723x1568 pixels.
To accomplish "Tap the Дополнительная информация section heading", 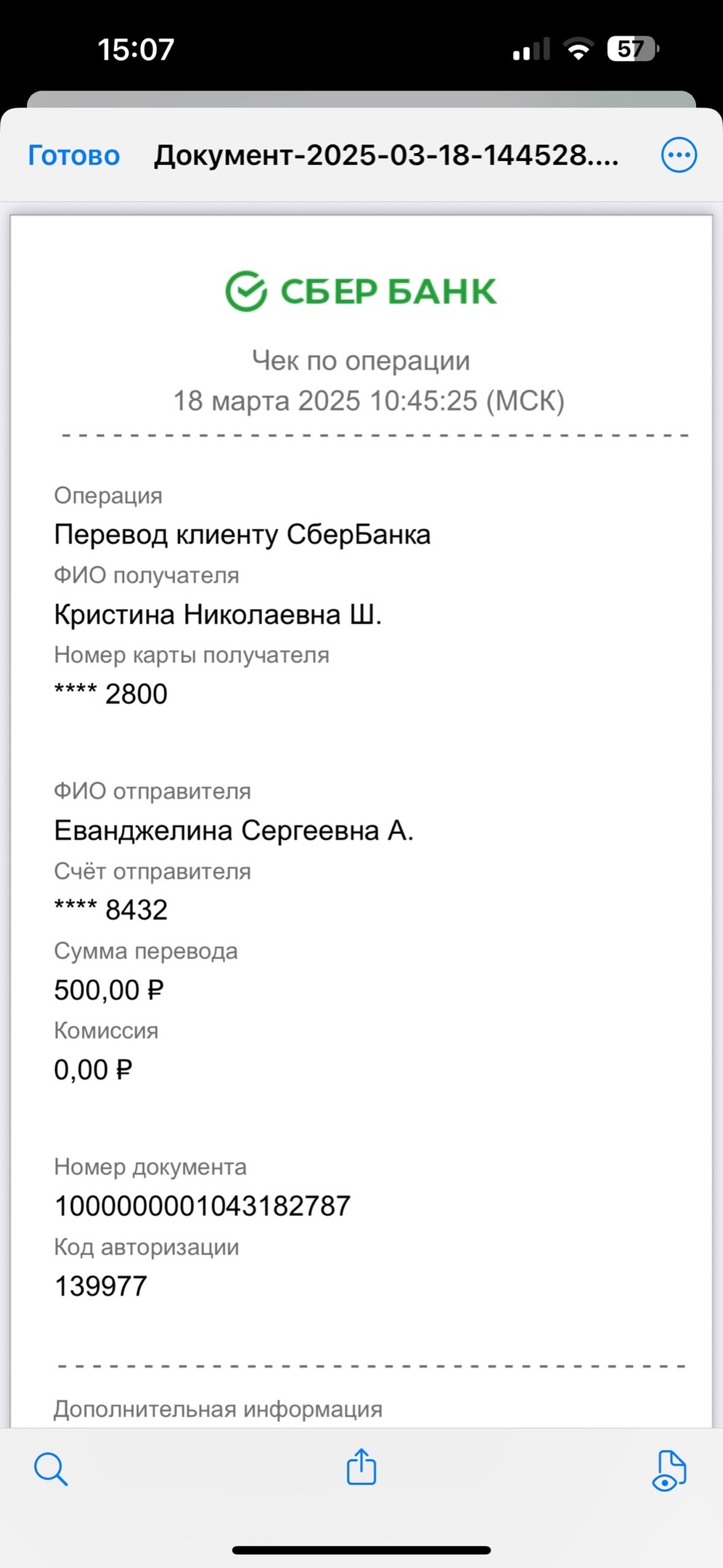I will click(218, 1409).
